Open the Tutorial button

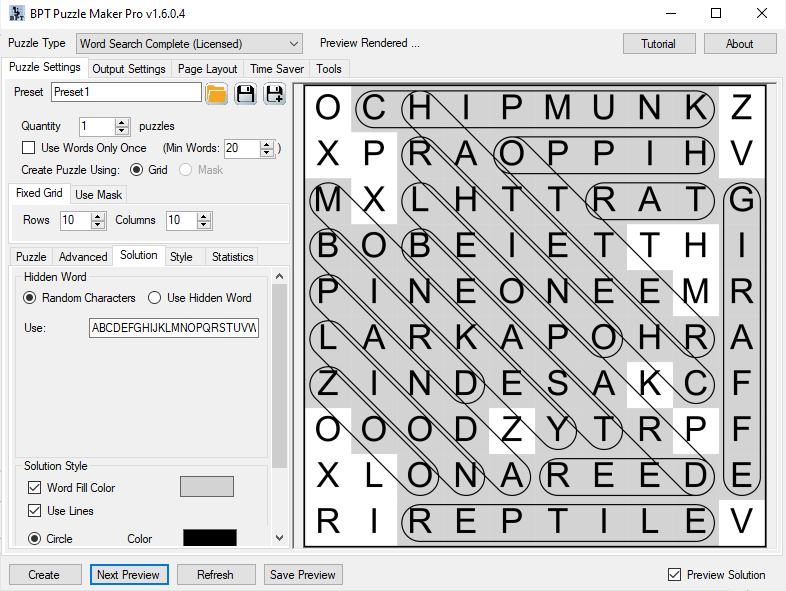point(659,44)
